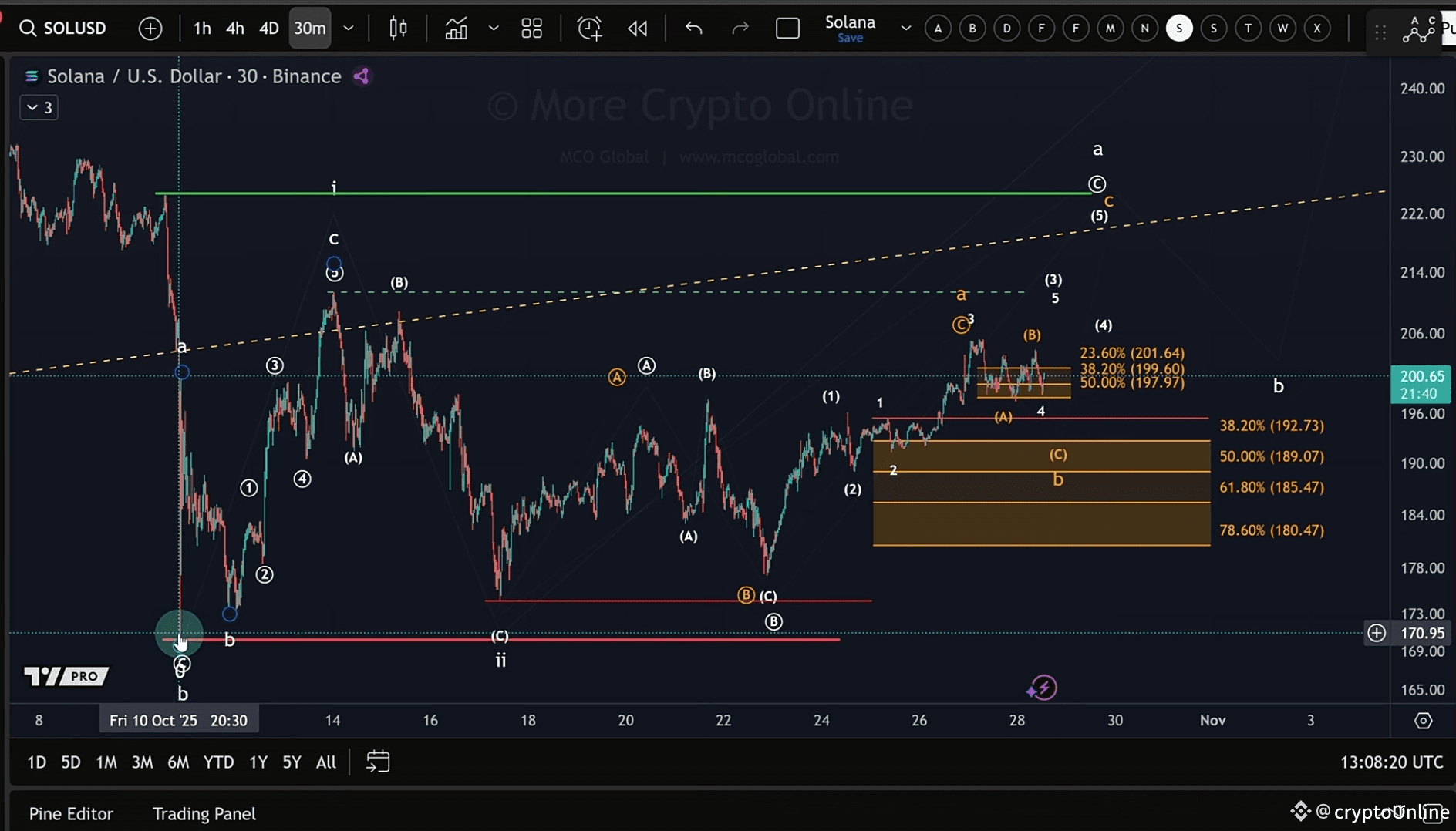Click the redo arrow icon
The image size is (1456, 831).
[x=740, y=28]
